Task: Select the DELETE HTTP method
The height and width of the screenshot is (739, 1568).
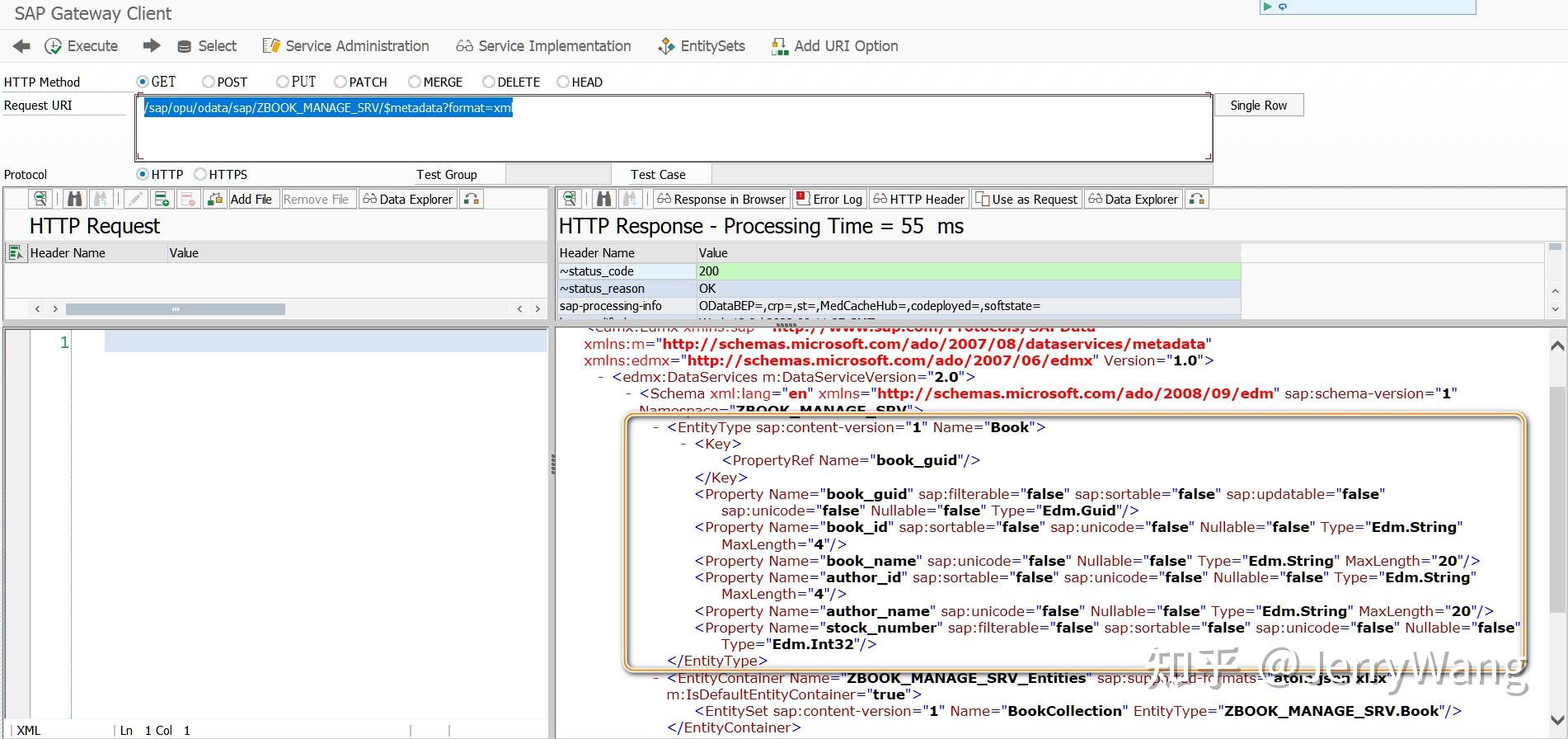Action: coord(489,82)
